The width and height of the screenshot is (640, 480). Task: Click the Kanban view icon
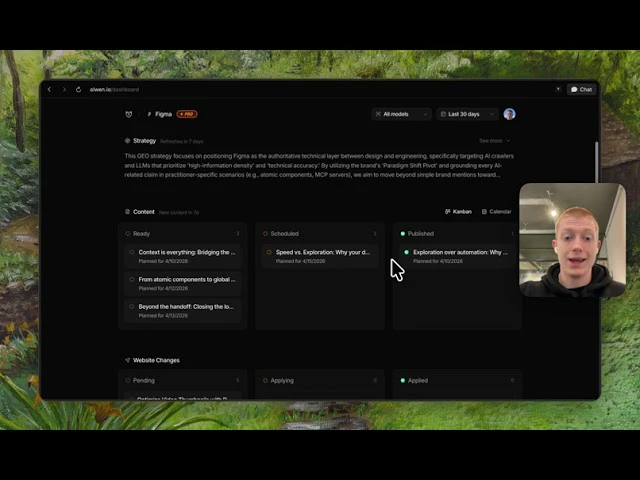pyautogui.click(x=447, y=212)
